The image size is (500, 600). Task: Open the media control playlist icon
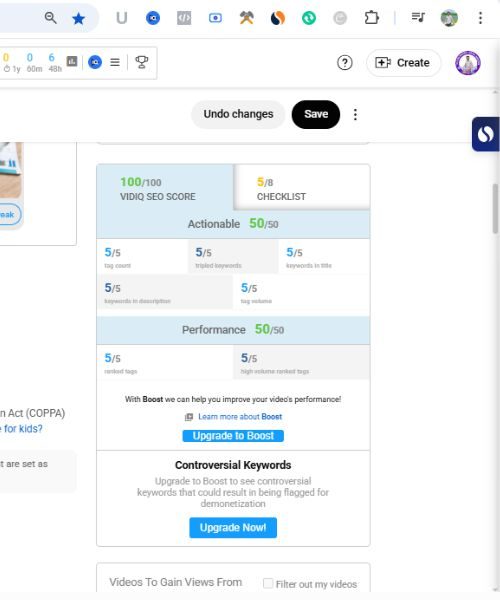point(418,17)
